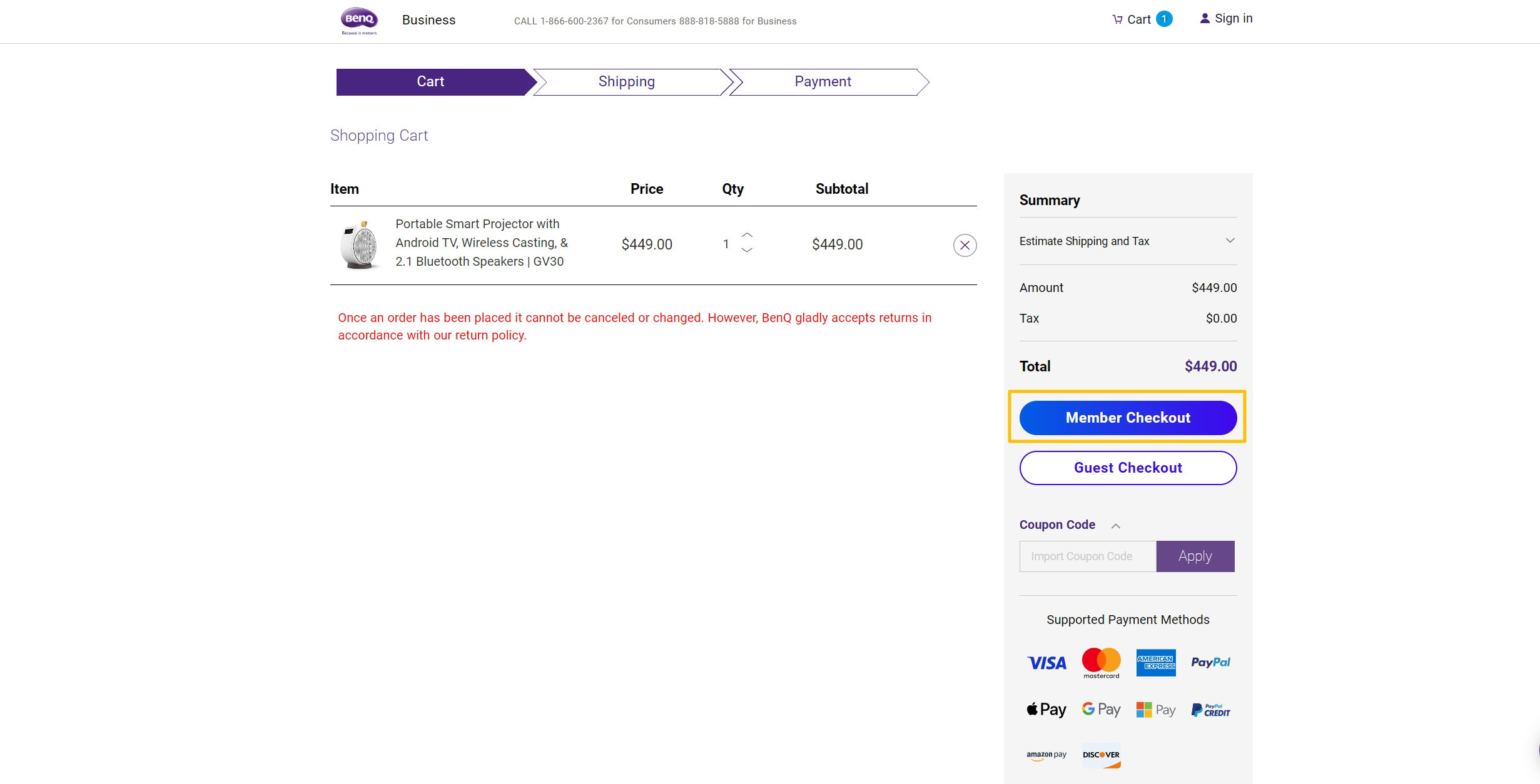Click the Visa payment logo
This screenshot has height=784, width=1540.
click(x=1046, y=663)
